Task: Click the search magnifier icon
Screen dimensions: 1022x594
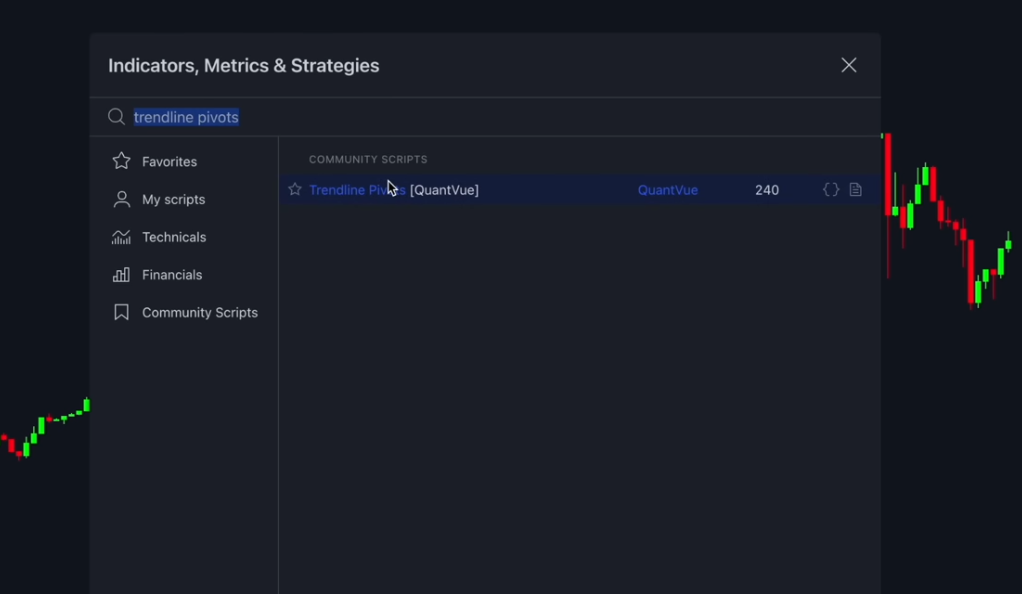Action: point(116,117)
